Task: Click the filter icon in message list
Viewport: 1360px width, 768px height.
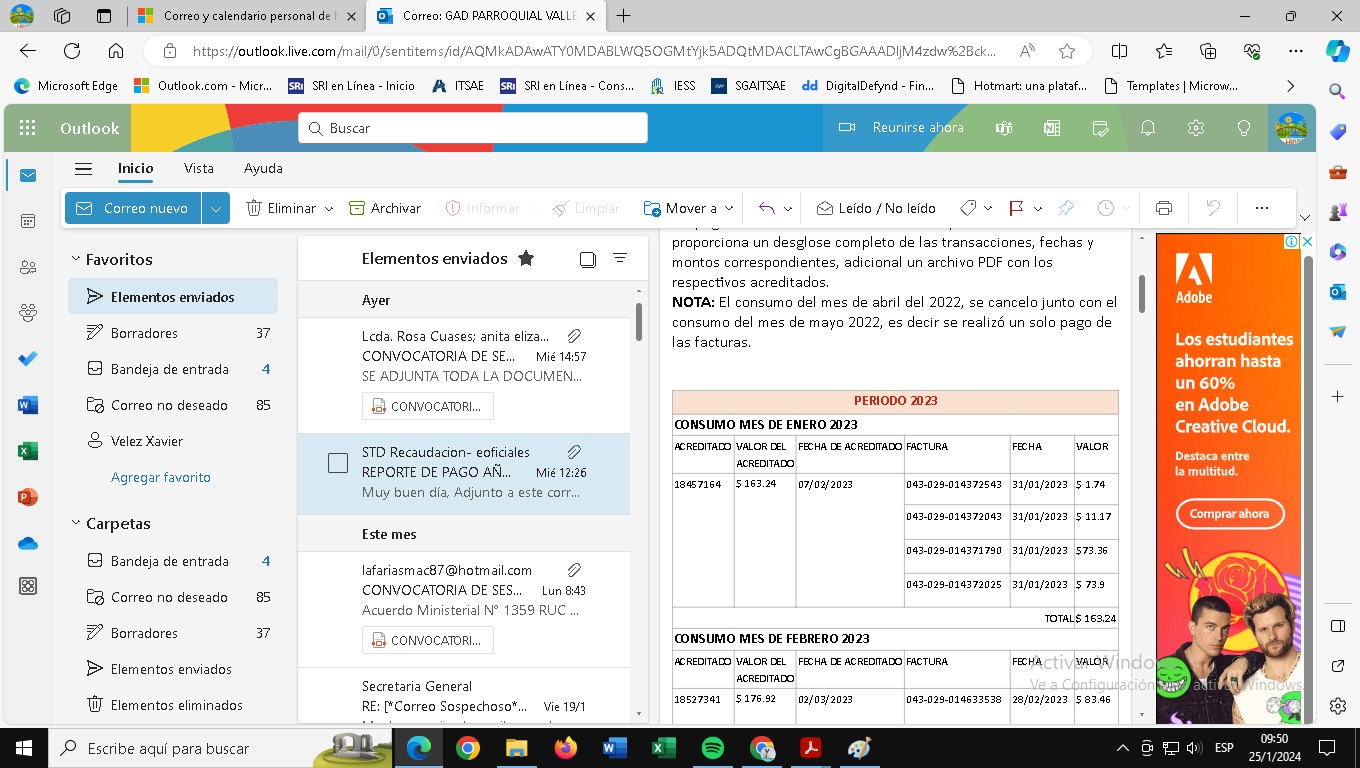Action: pos(619,258)
